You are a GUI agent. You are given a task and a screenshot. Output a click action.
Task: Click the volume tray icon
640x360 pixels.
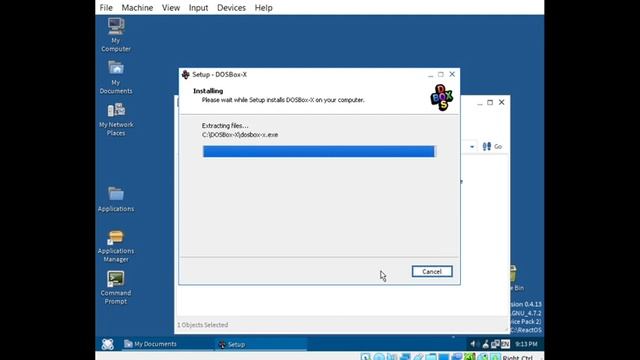point(473,344)
